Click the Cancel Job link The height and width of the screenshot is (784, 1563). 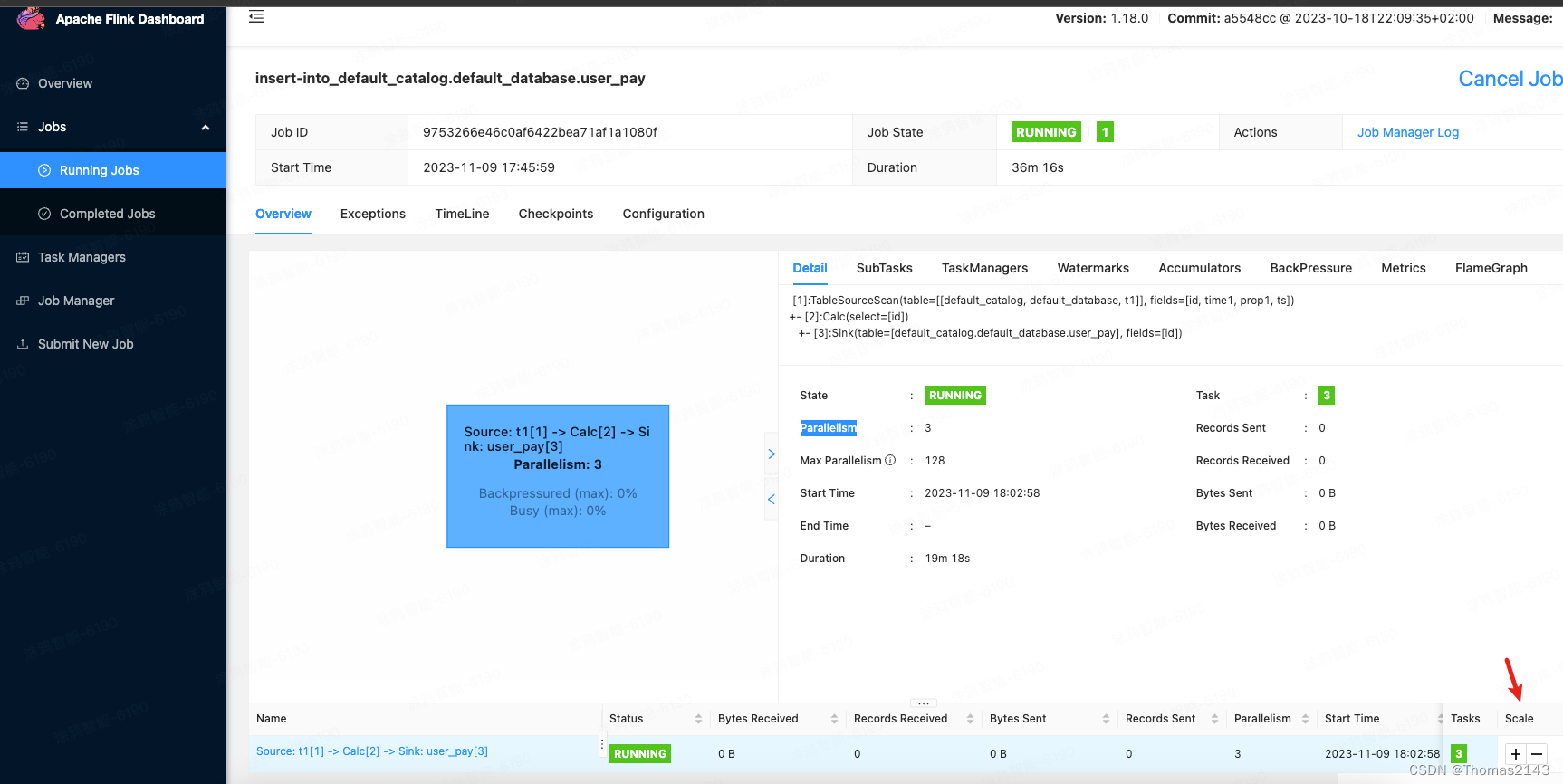[1510, 79]
